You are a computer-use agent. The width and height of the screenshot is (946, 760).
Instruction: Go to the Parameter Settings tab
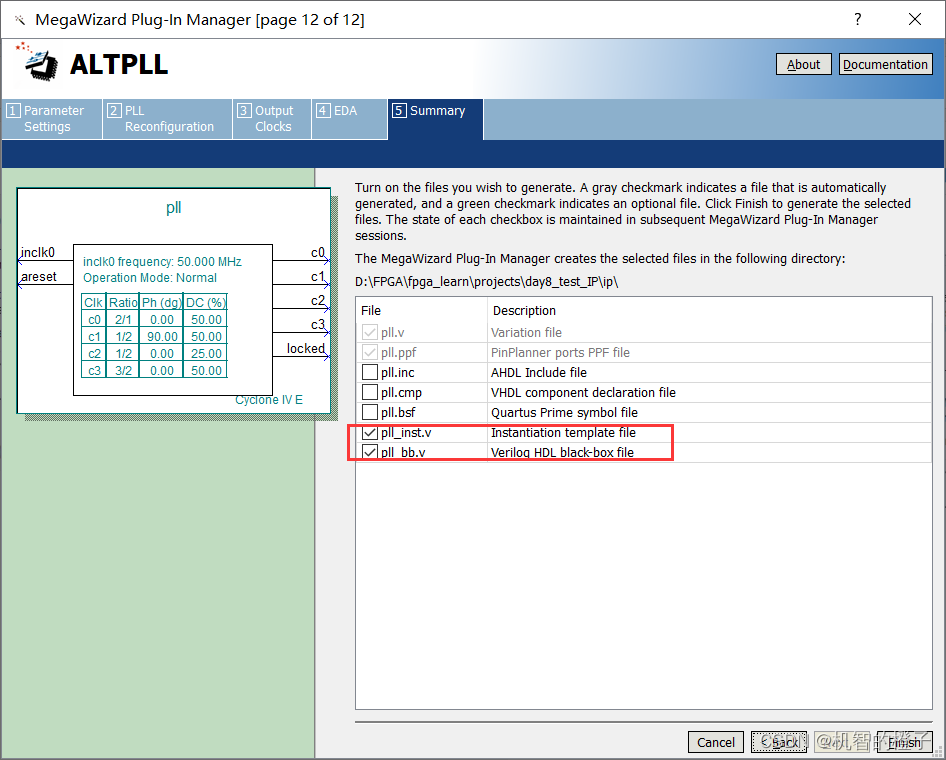coord(52,119)
